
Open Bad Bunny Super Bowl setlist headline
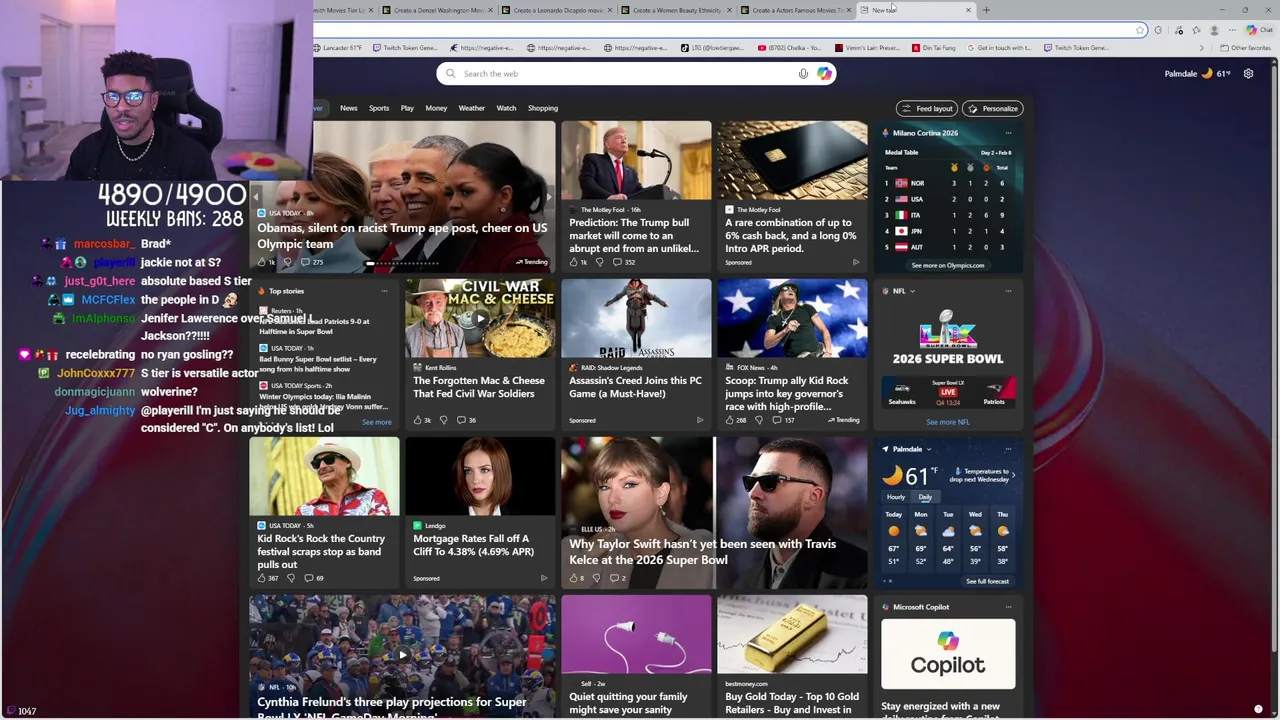[318, 364]
